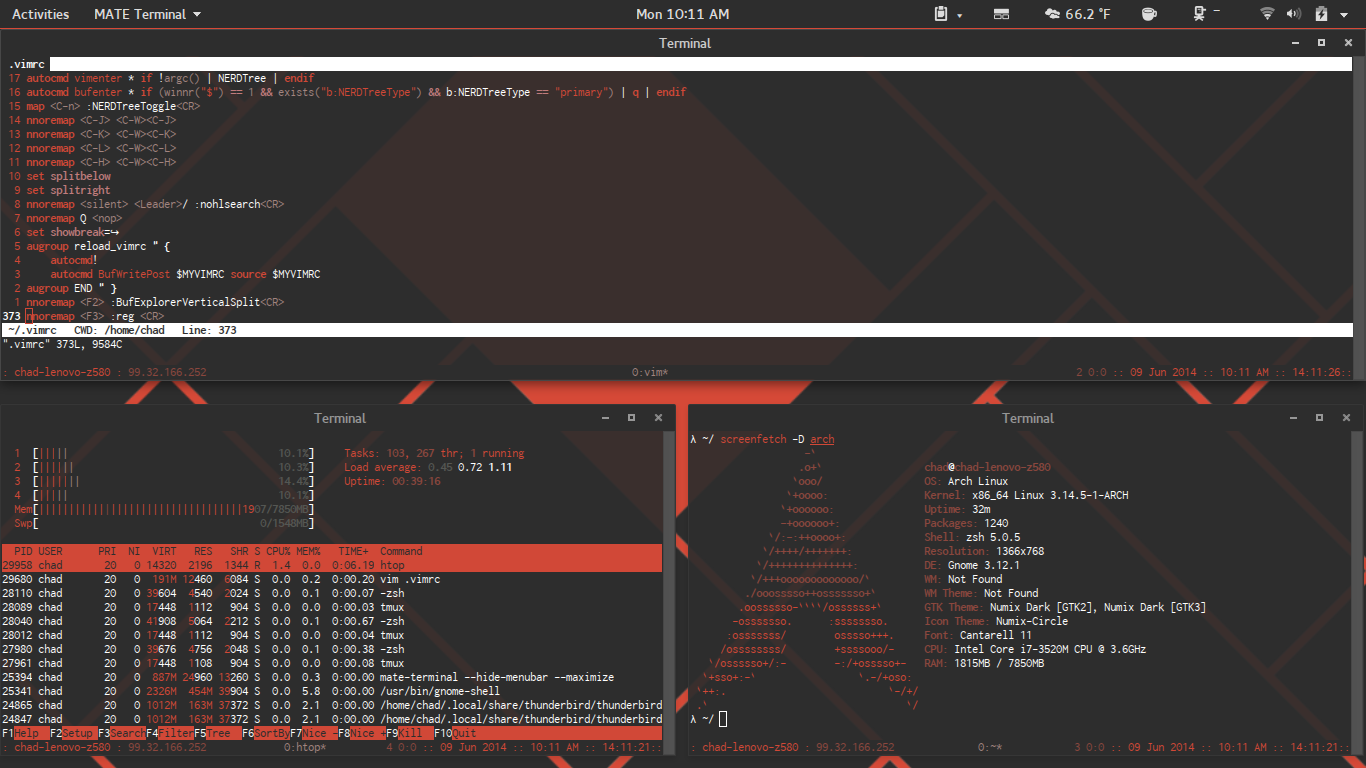The height and width of the screenshot is (768, 1366).
Task: Click the htop Swp usage bar
Action: 164,523
